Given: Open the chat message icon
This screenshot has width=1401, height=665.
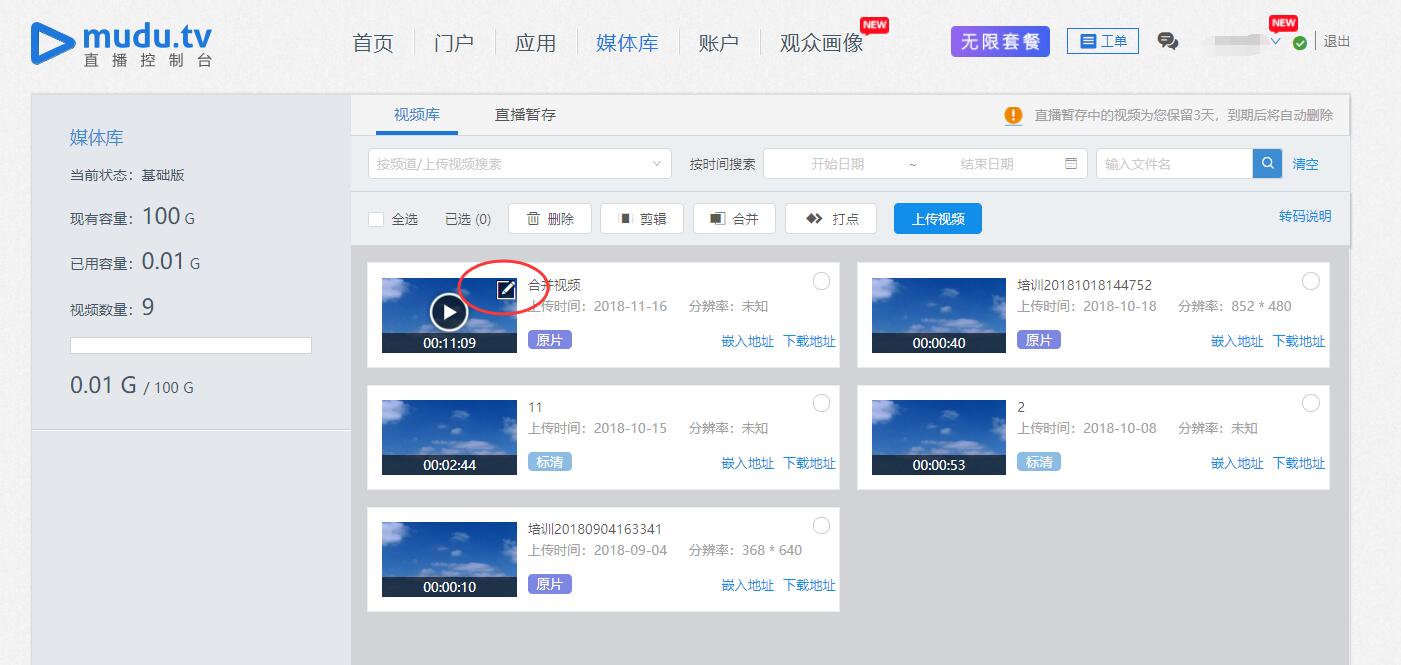Looking at the screenshot, I should point(1167,41).
